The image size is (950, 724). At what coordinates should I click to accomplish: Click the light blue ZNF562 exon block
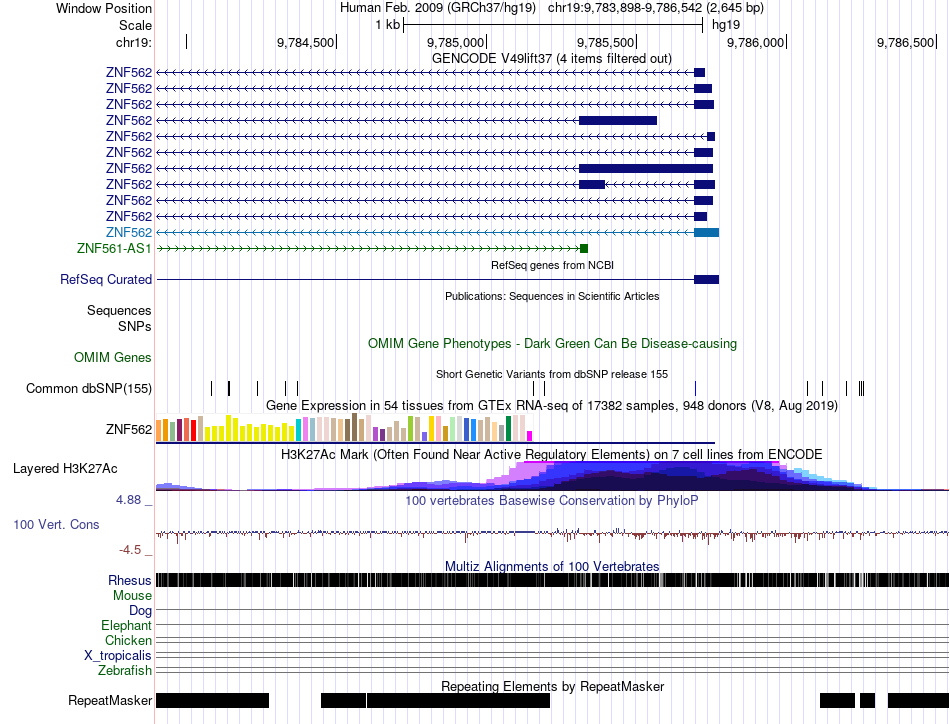706,233
